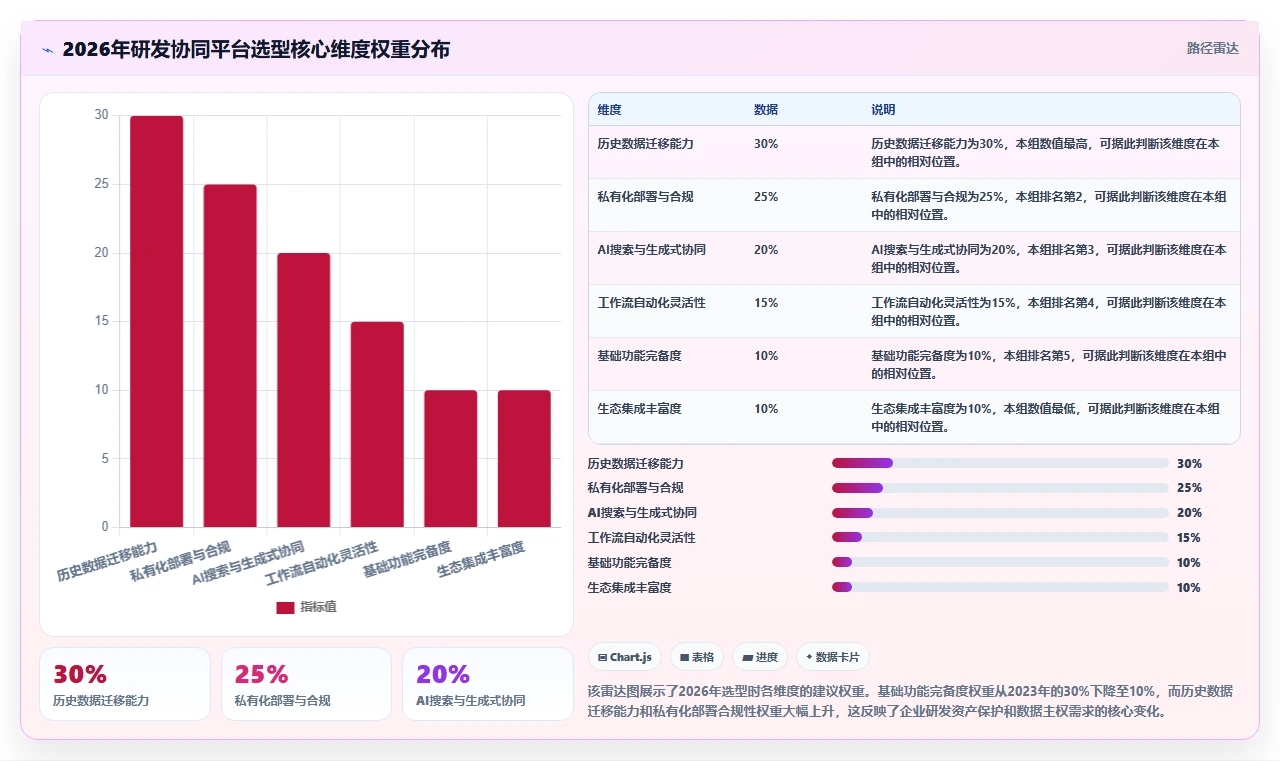Click the y-axis label 30 on the chart
This screenshot has height=761, width=1280.
(x=101, y=115)
